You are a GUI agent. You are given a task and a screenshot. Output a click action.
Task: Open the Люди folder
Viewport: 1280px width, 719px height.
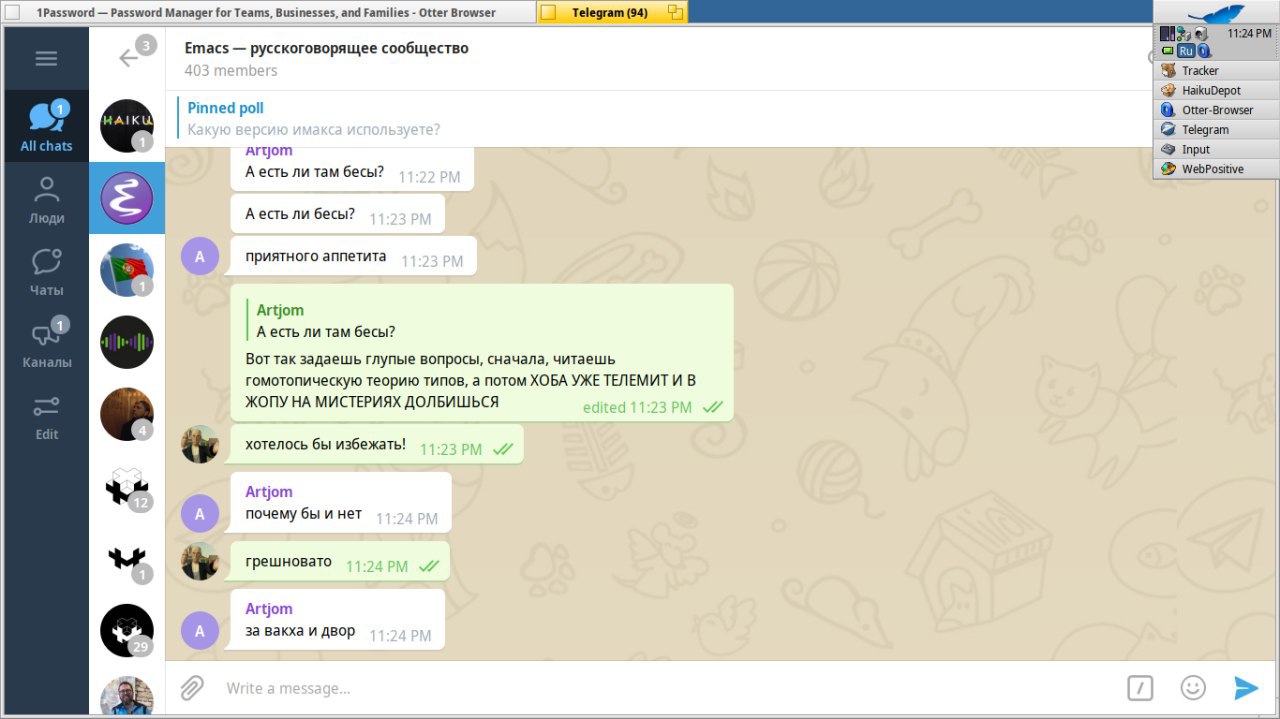[46, 200]
